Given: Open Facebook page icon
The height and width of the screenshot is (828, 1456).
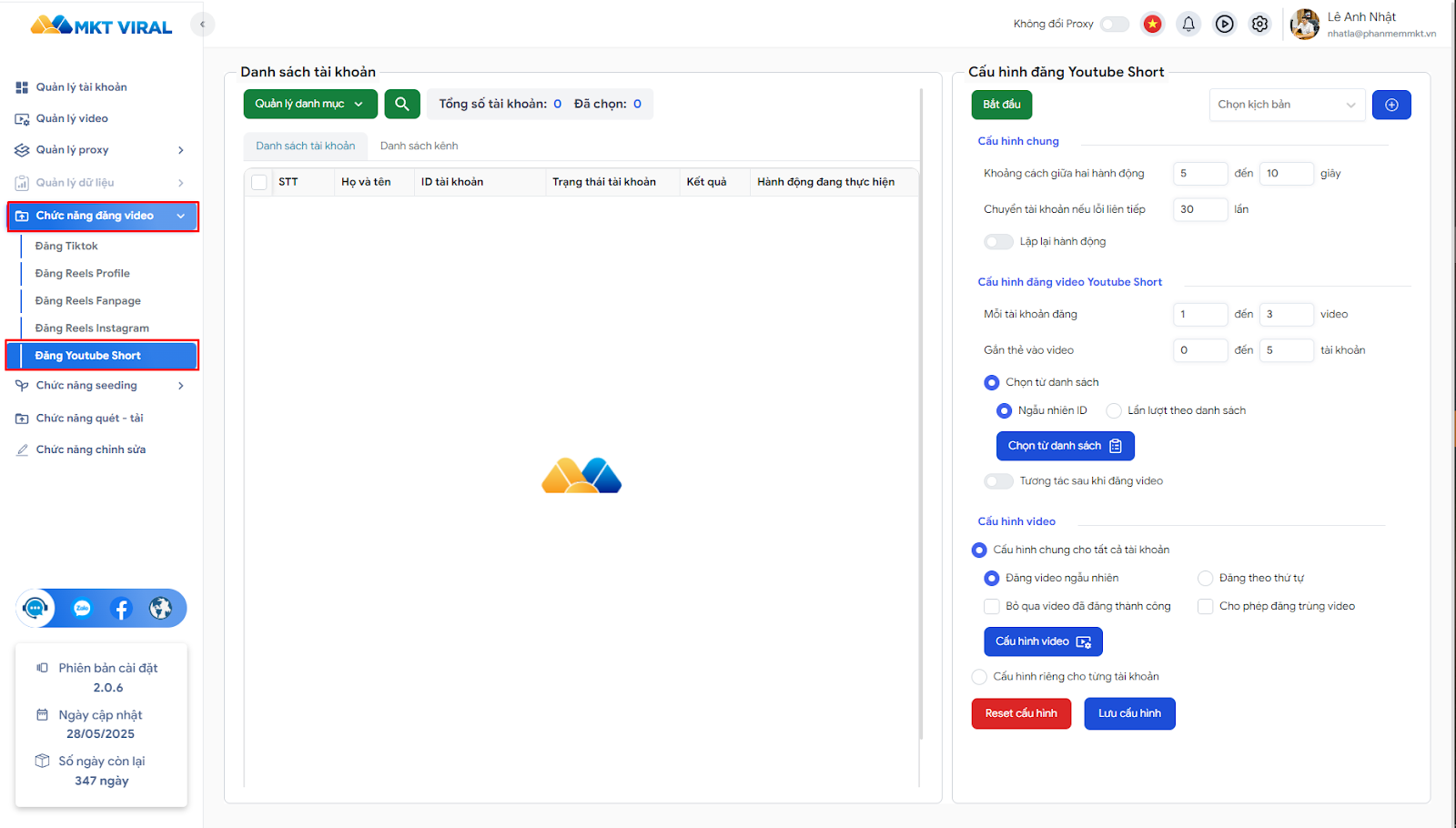Looking at the screenshot, I should click(x=121, y=609).
